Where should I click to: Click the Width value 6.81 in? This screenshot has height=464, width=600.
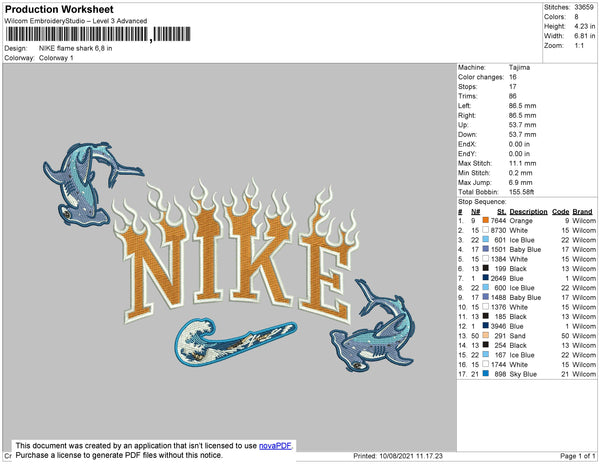[x=585, y=36]
